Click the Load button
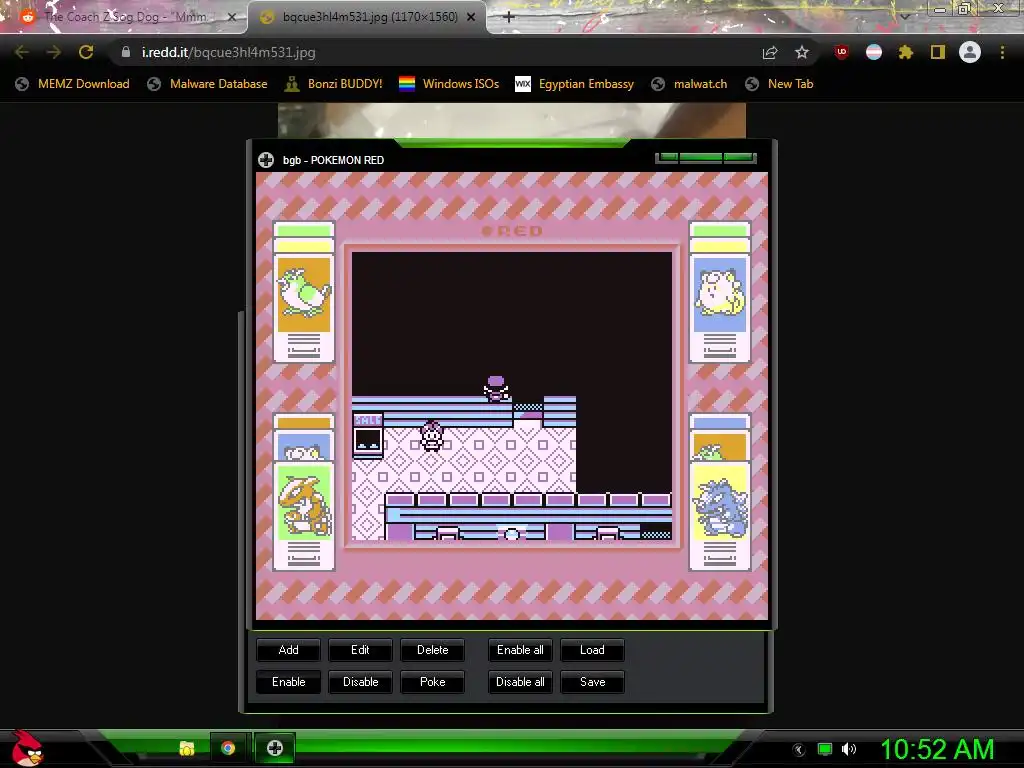 coord(592,650)
